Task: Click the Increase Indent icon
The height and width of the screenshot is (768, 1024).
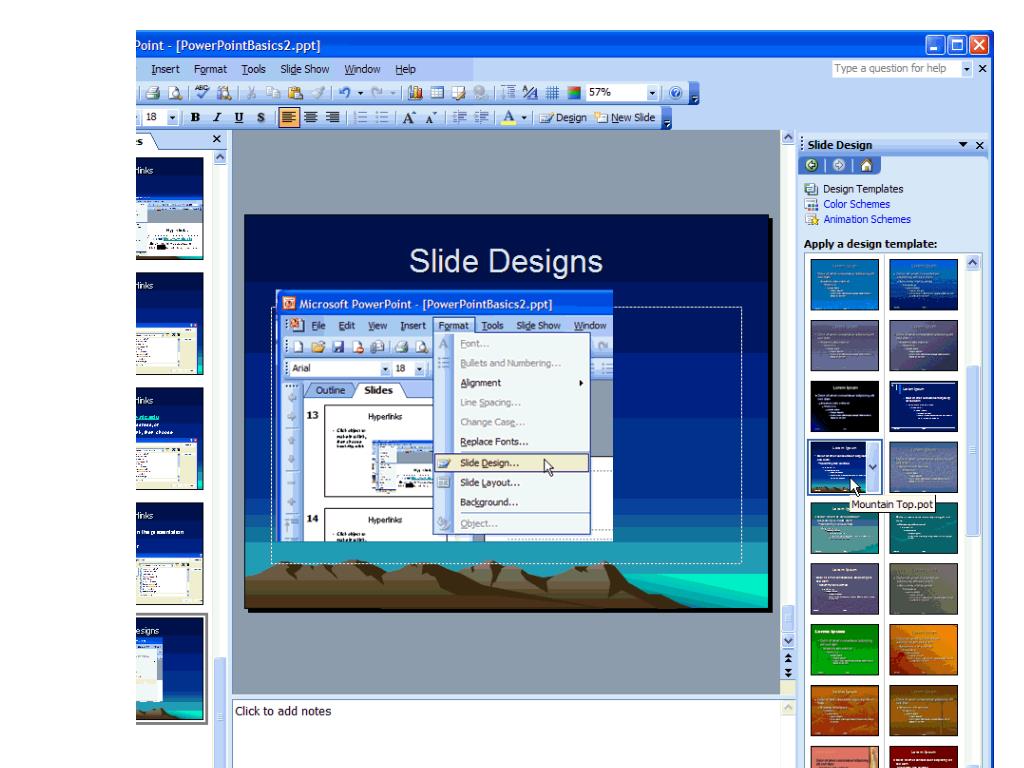Action: (481, 118)
